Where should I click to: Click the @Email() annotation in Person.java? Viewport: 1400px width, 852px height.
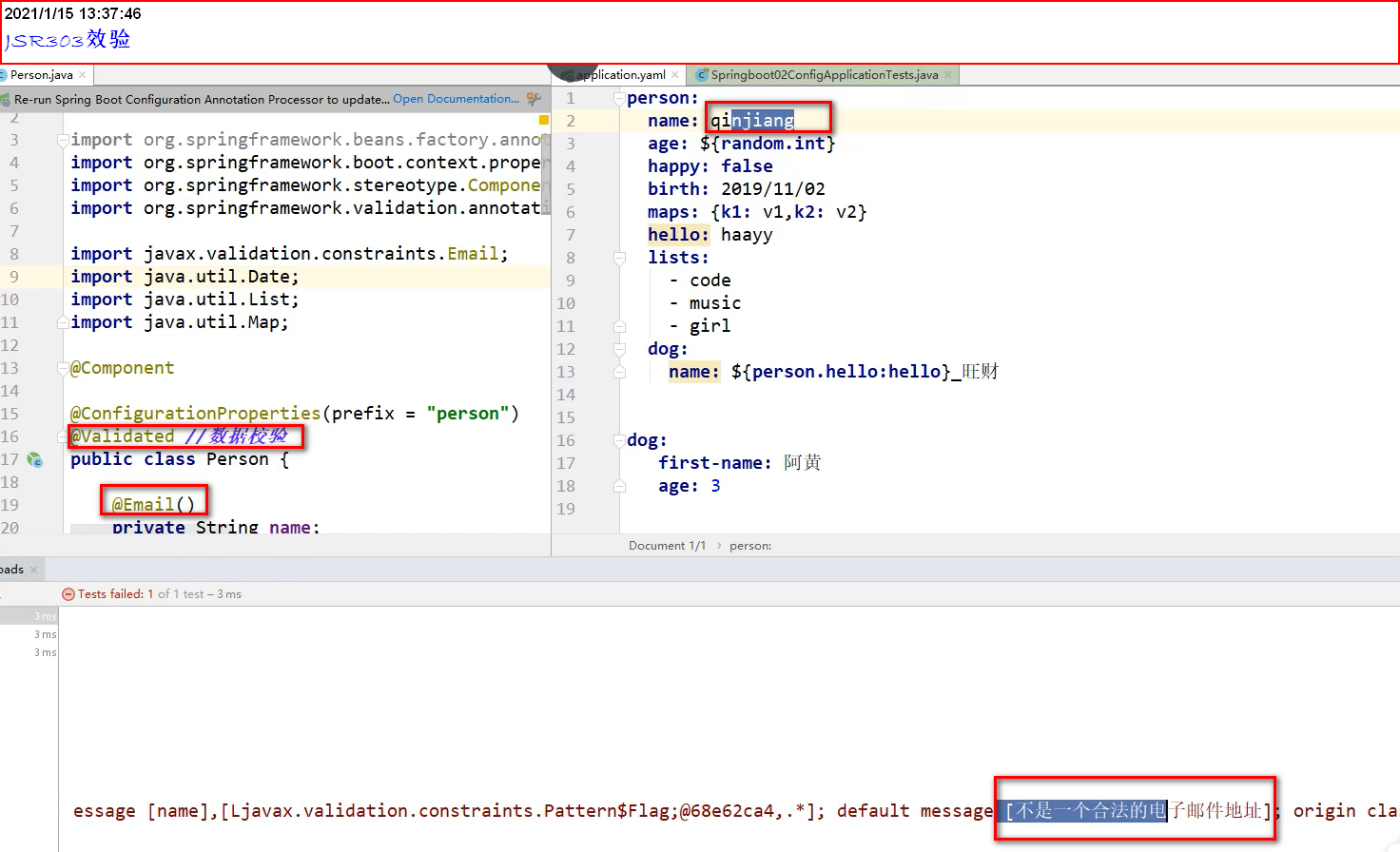(x=153, y=505)
